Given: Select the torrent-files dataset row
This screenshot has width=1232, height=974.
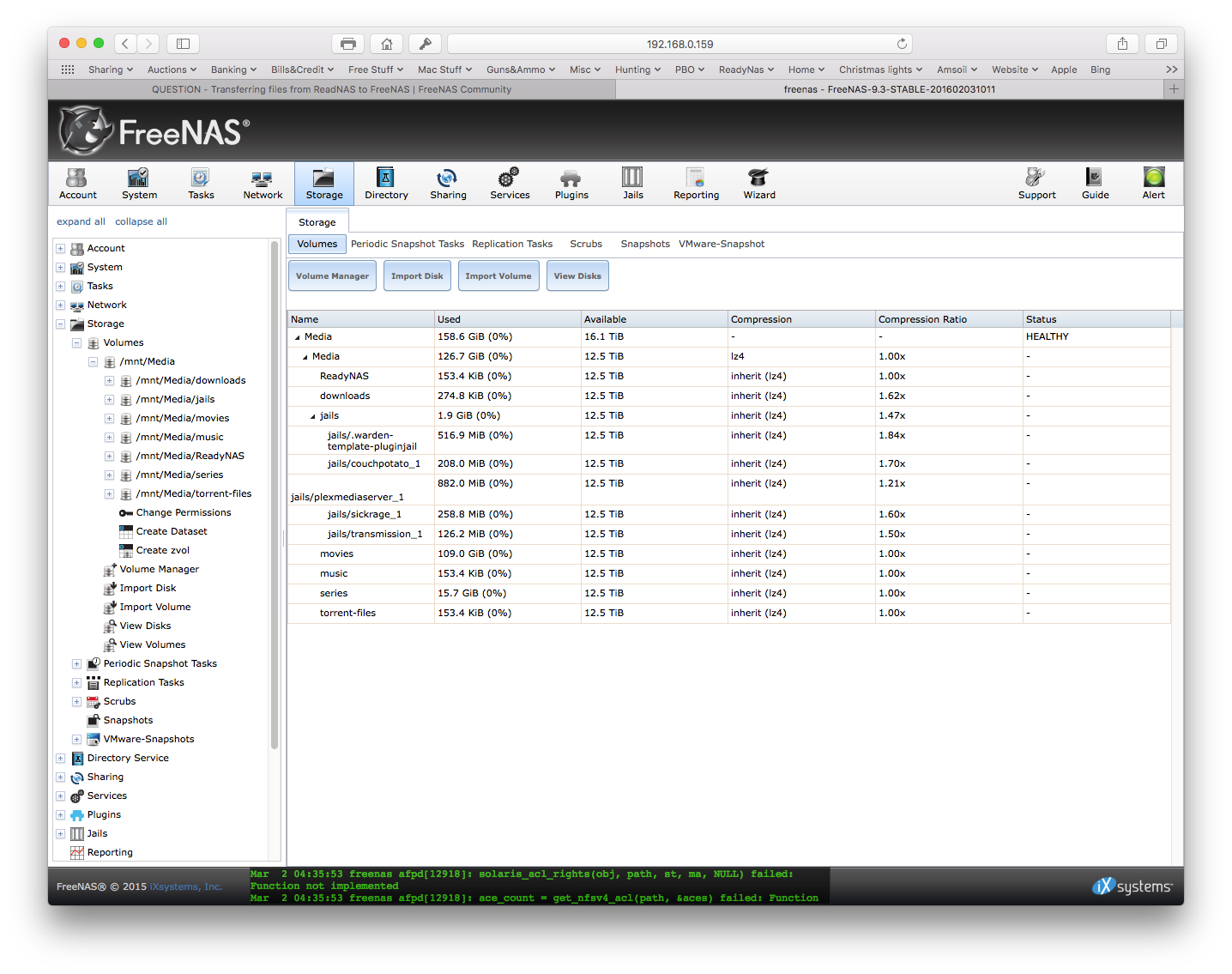Looking at the screenshot, I should (x=729, y=614).
